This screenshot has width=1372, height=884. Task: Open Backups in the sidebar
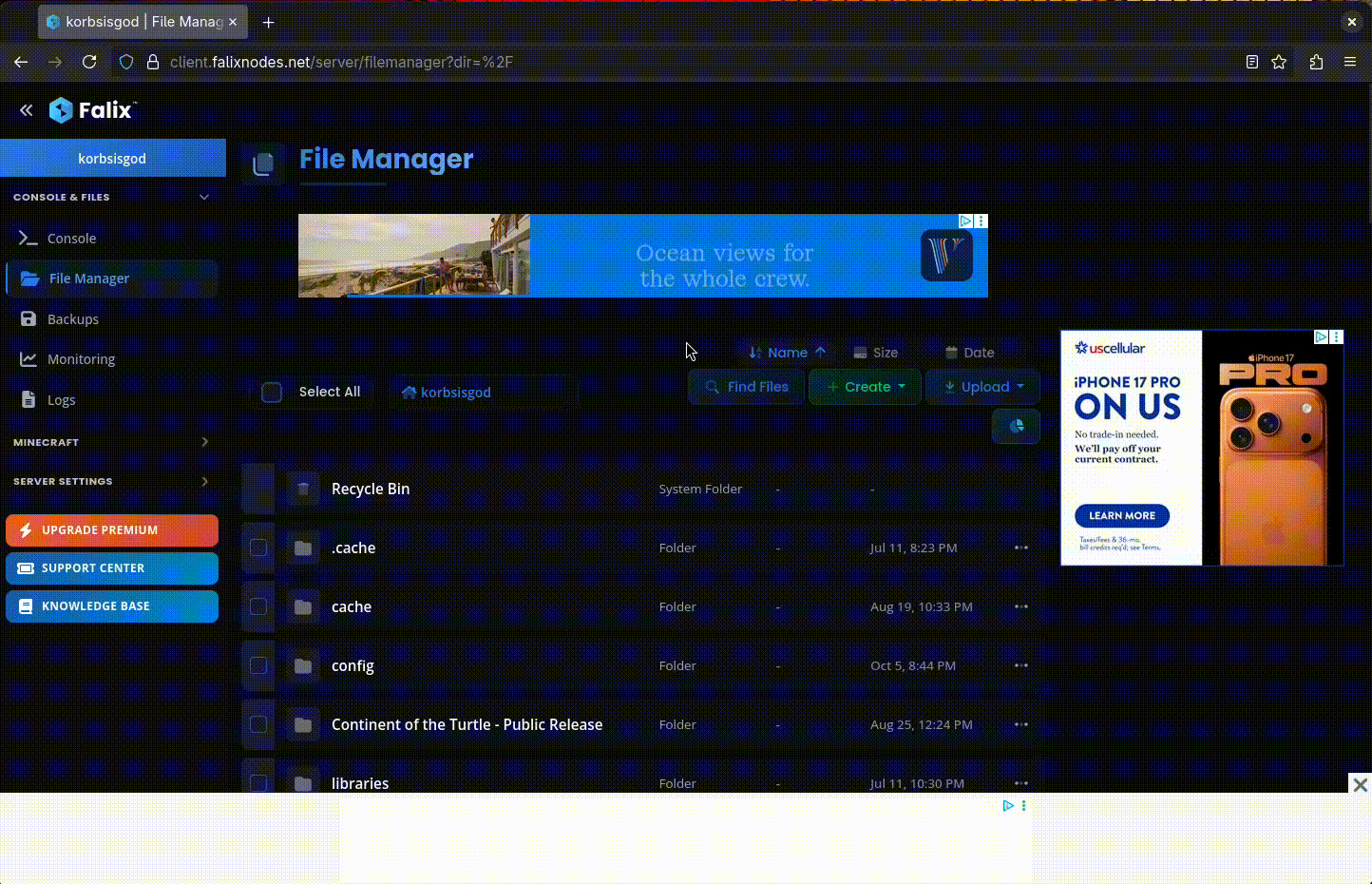73,319
